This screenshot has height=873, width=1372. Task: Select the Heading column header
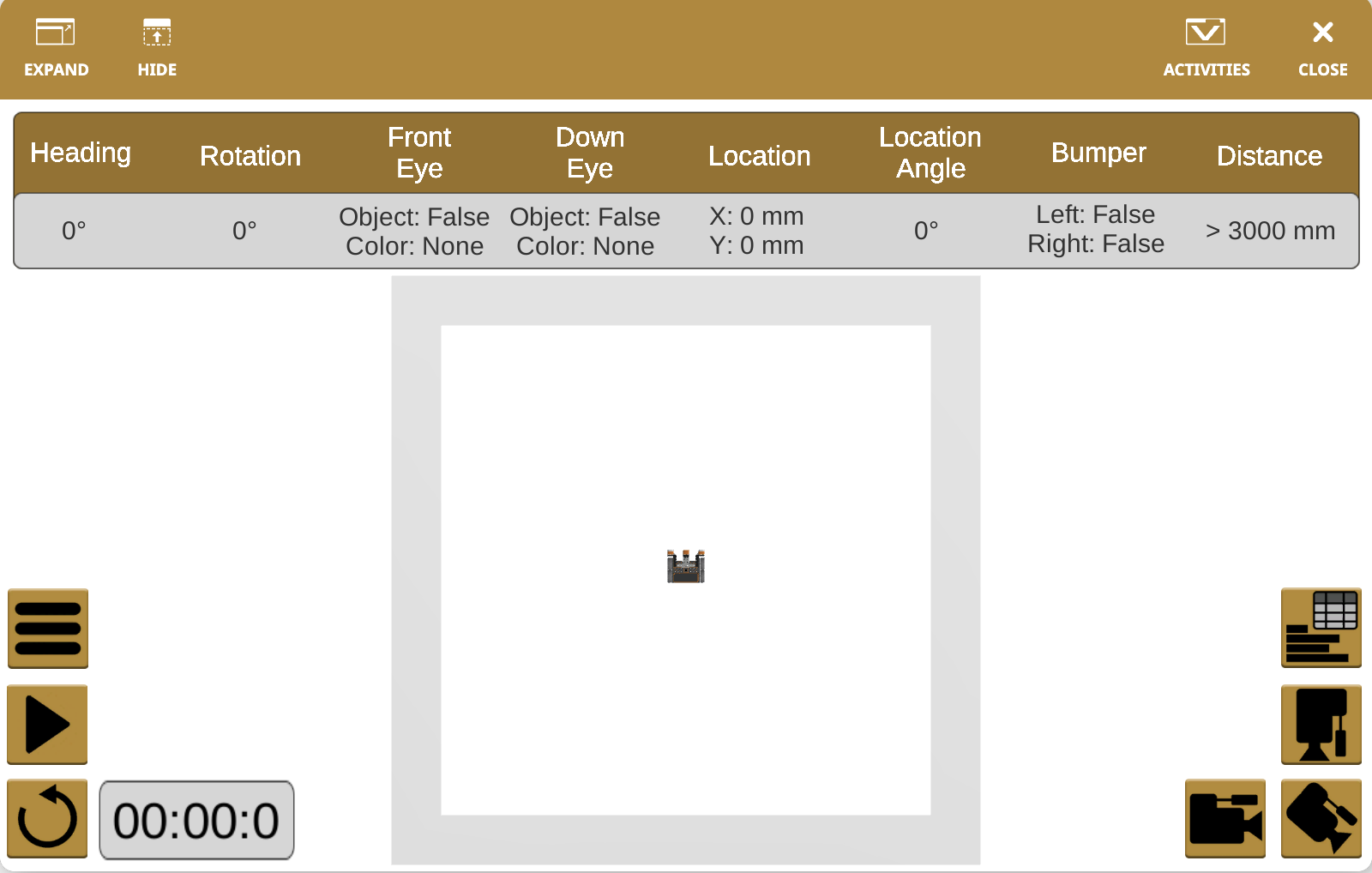81,153
